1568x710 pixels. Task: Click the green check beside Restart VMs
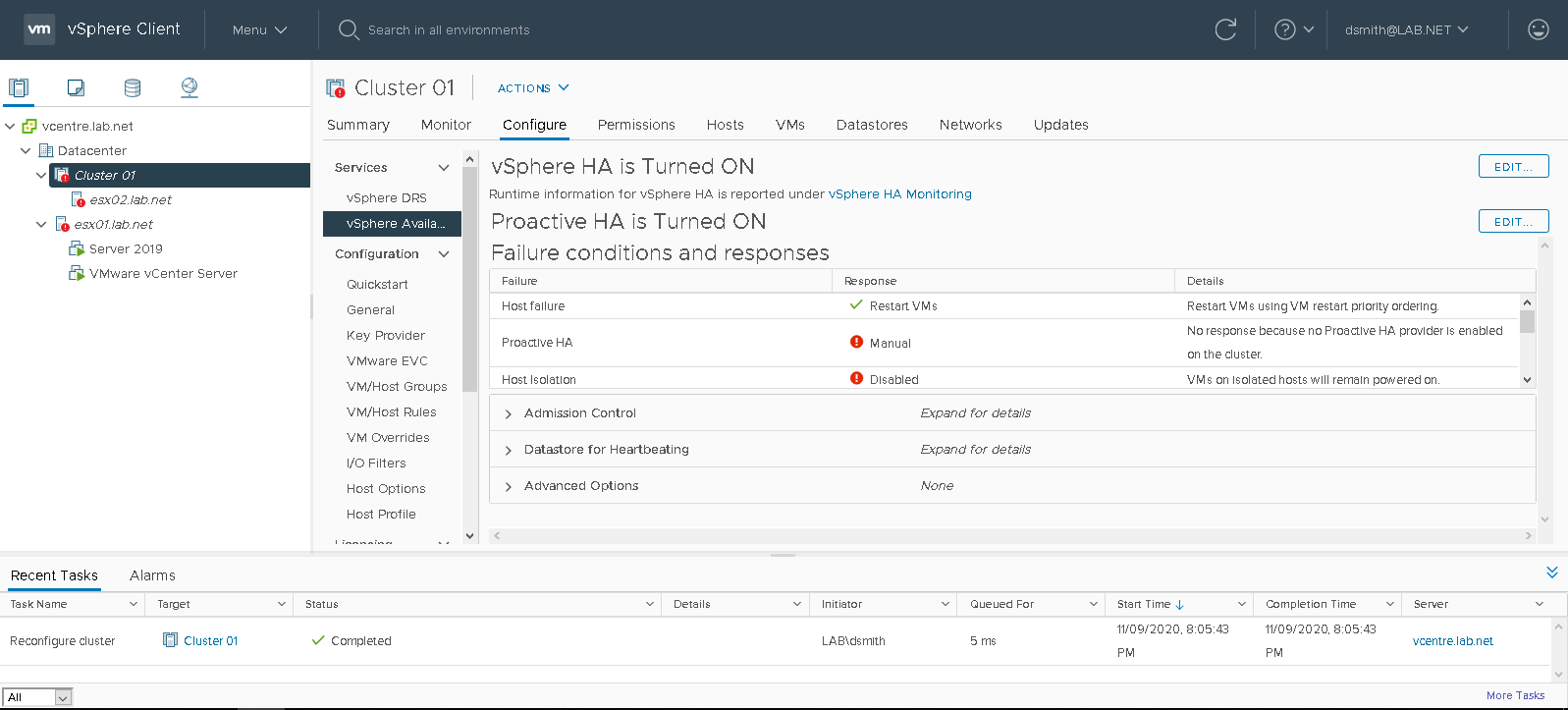[x=856, y=305]
